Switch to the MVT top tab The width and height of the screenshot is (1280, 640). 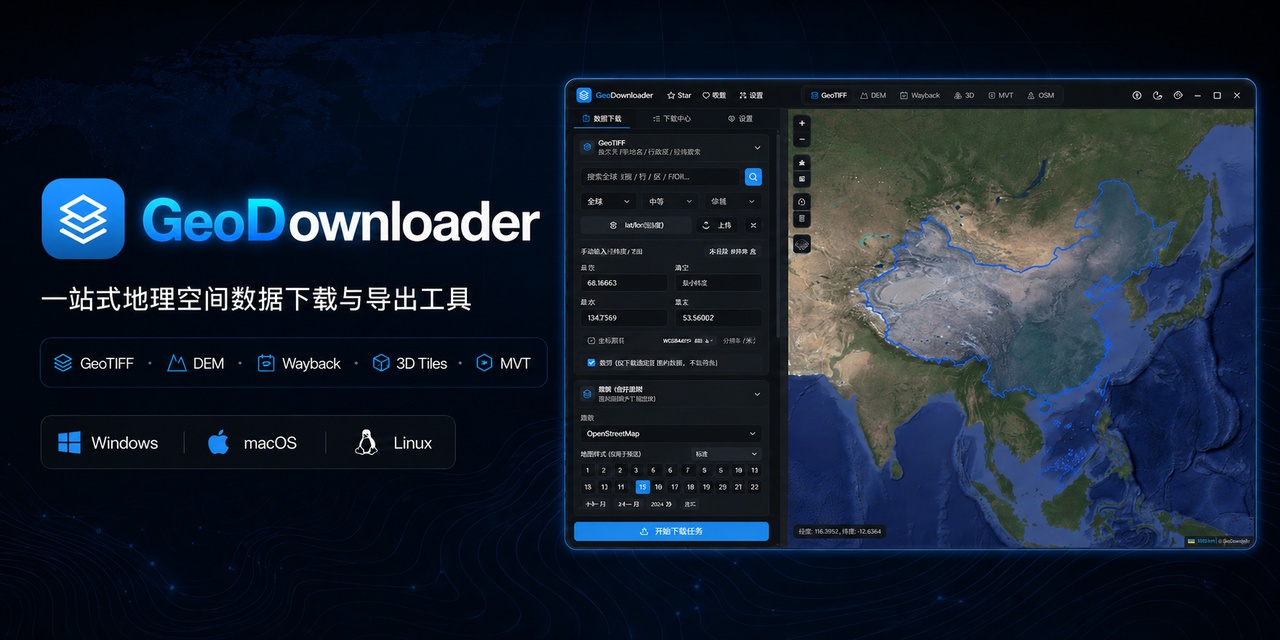(x=1000, y=96)
